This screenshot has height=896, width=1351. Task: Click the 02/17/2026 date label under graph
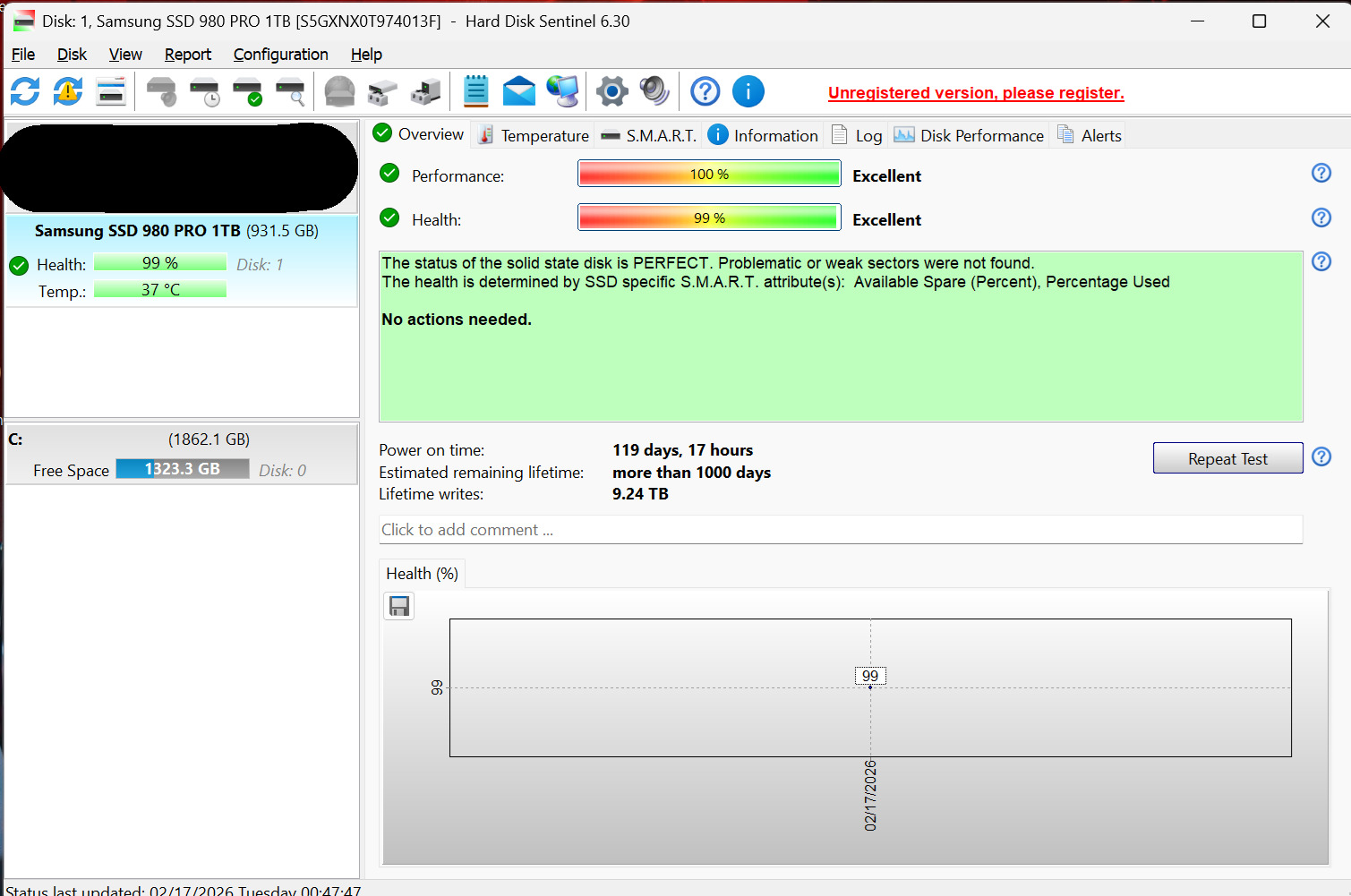870,796
